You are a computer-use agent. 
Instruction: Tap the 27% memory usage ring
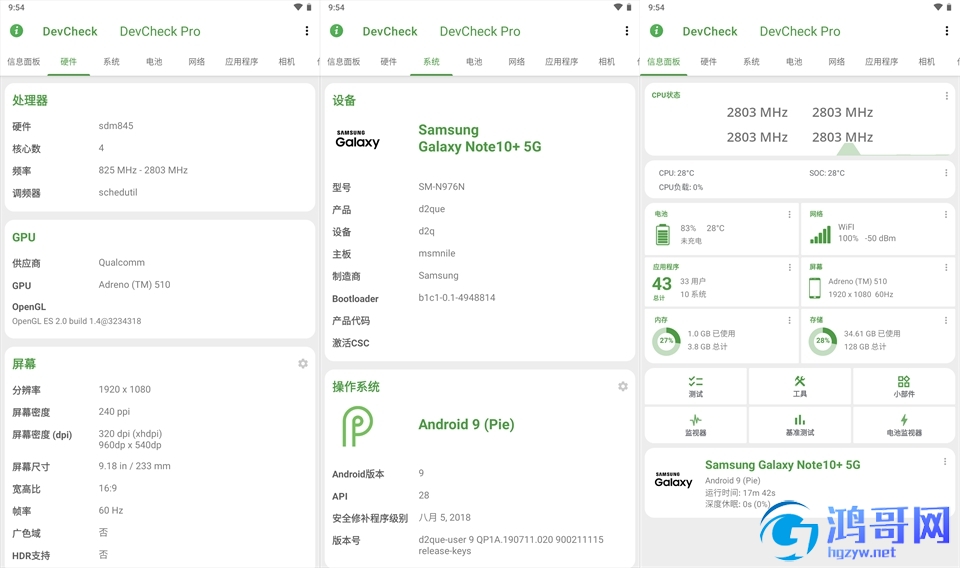click(666, 341)
